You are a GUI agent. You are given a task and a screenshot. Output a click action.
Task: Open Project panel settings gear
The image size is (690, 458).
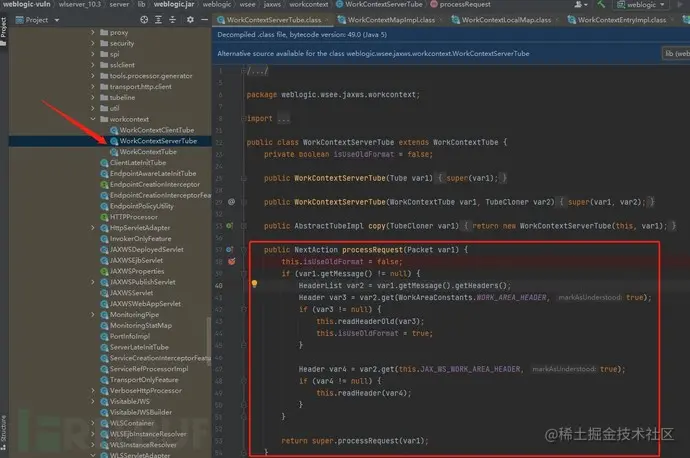[190, 20]
